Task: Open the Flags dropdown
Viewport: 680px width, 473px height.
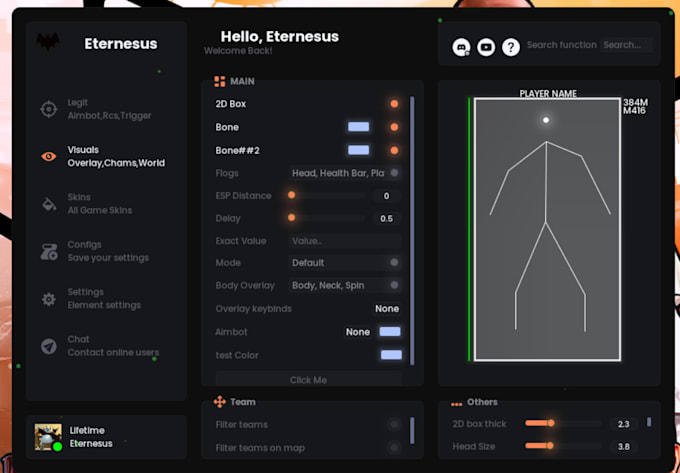Action: 345,173
